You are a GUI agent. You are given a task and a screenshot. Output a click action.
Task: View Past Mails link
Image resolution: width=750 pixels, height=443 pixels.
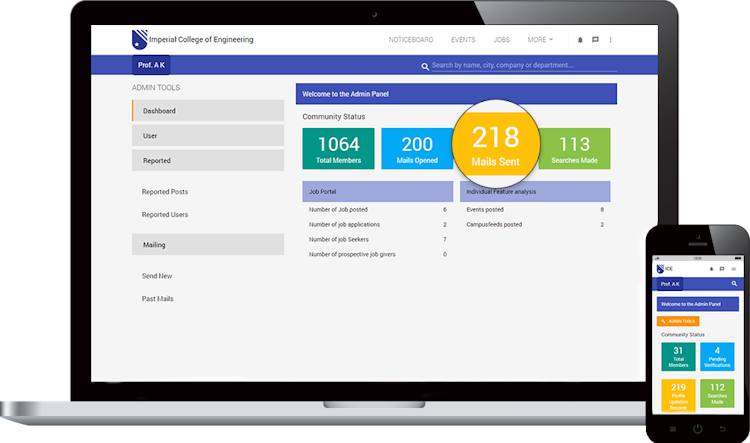[157, 299]
